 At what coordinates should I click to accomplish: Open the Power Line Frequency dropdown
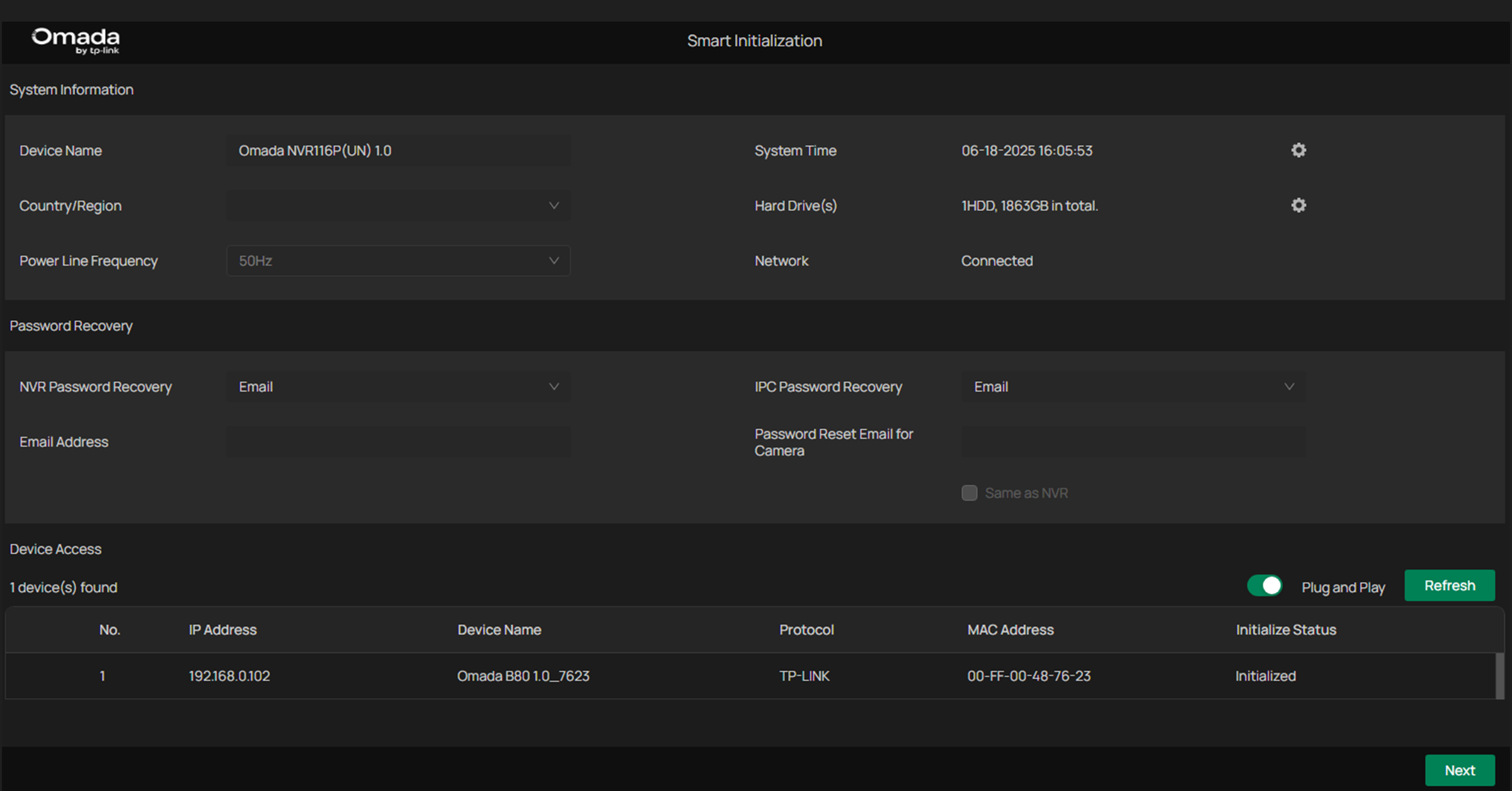click(x=398, y=261)
